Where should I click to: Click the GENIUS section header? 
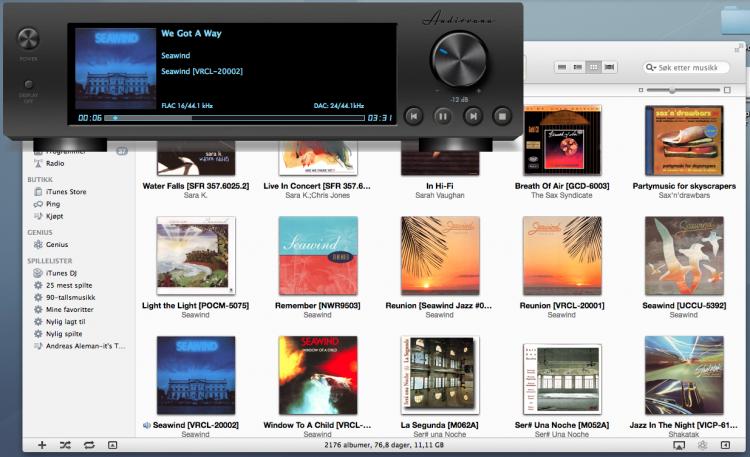pos(40,232)
